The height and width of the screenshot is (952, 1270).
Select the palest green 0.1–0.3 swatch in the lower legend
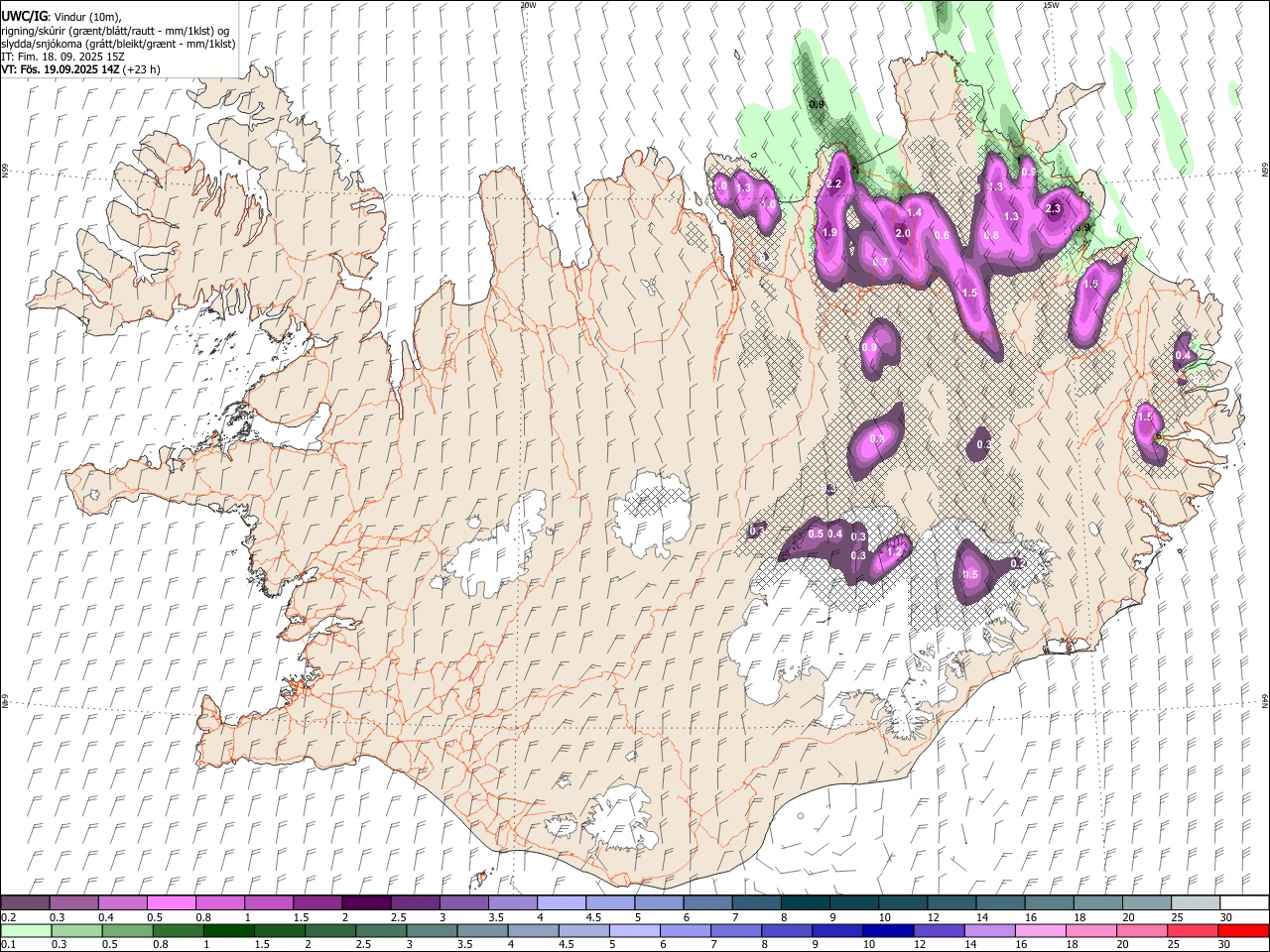click(x=26, y=930)
